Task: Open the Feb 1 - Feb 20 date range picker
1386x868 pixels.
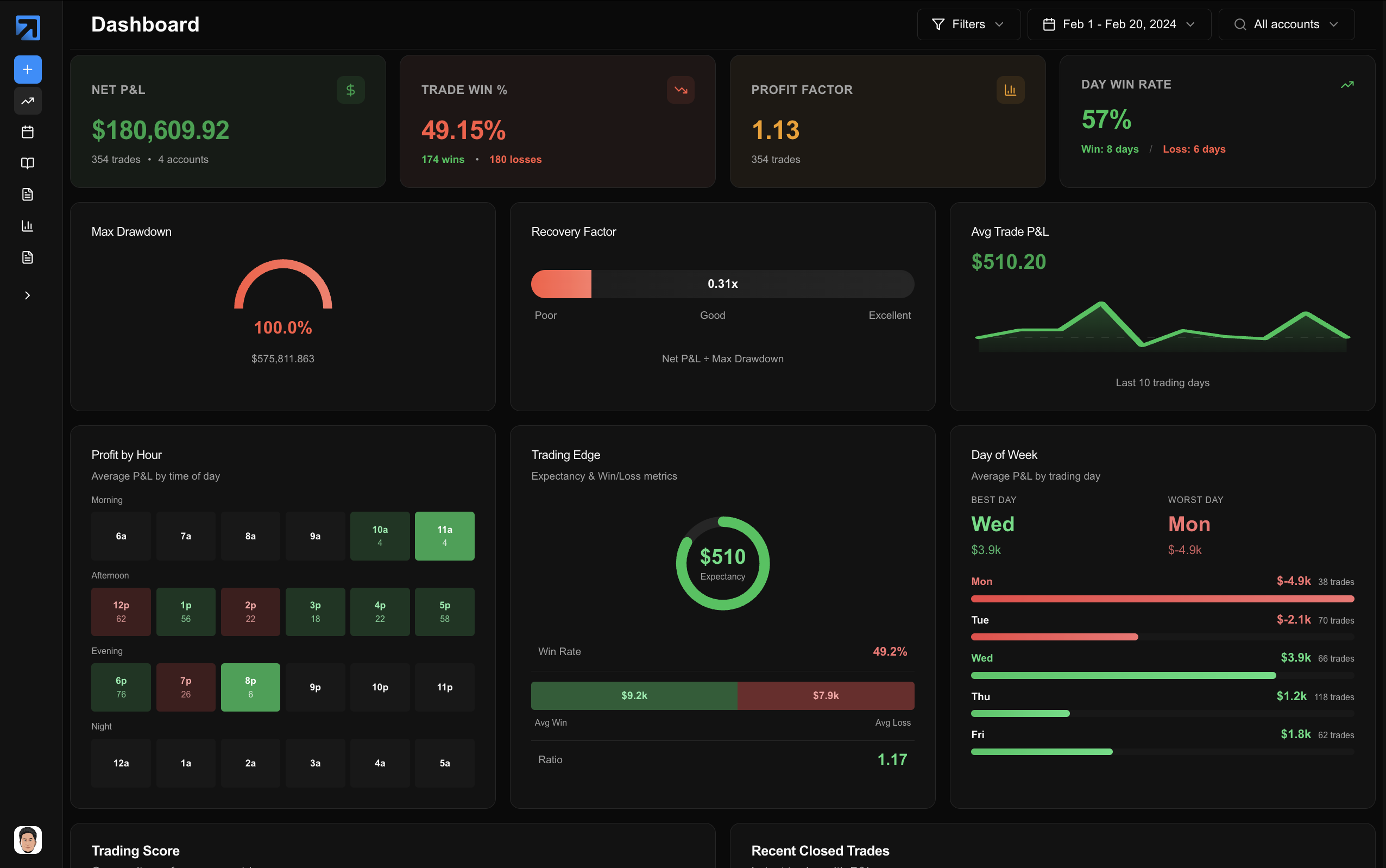Action: pyautogui.click(x=1119, y=24)
